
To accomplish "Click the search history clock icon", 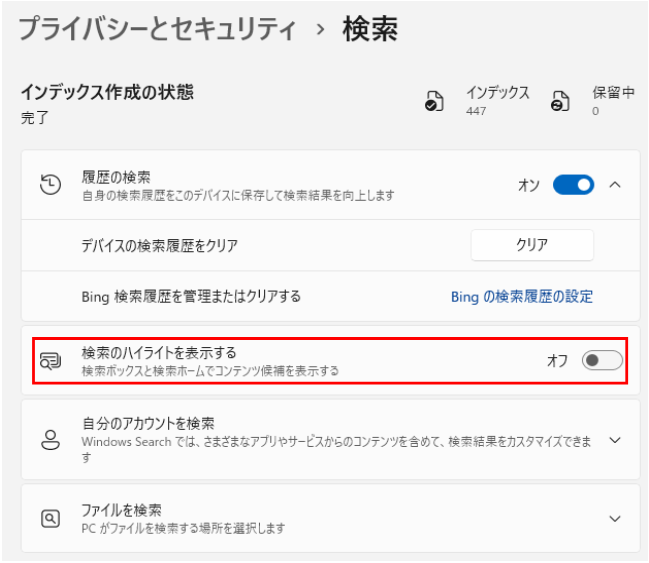I will pos(50,185).
